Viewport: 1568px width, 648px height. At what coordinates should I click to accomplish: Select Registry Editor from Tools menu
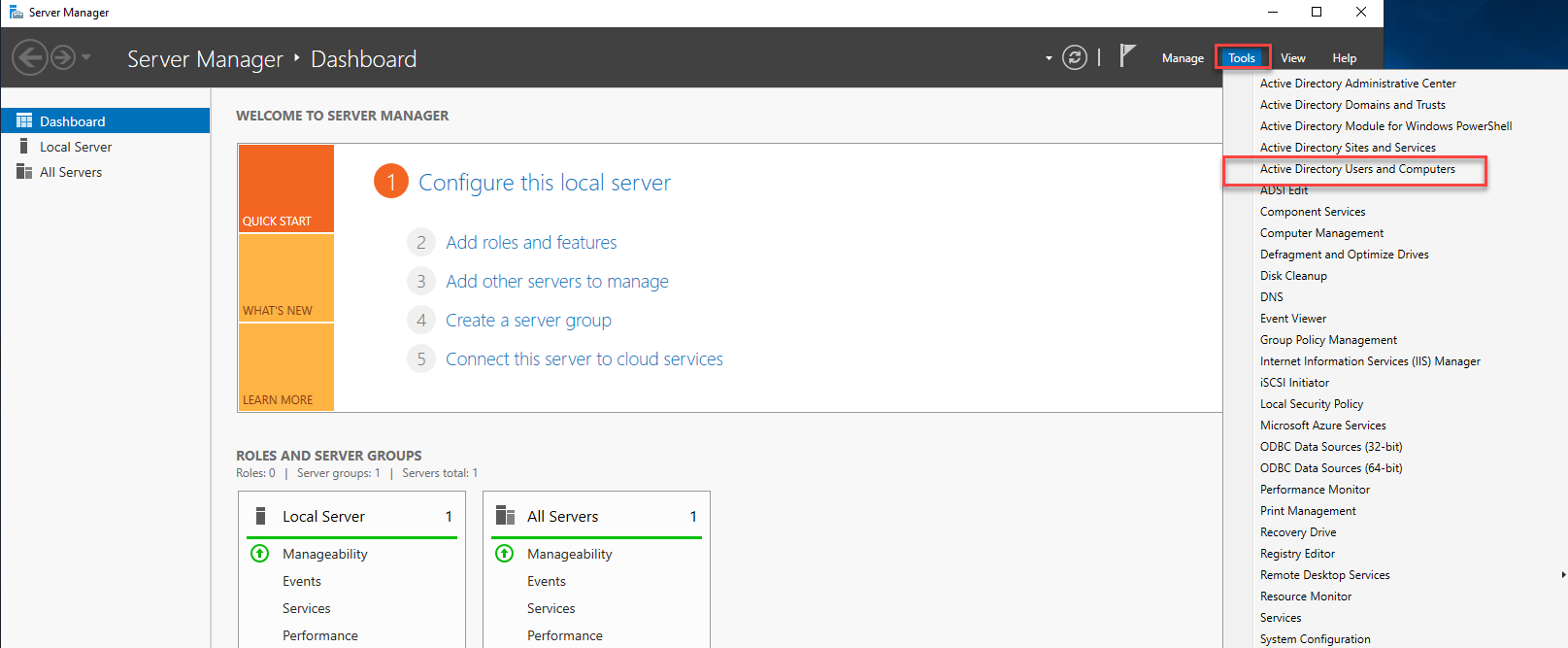click(1297, 554)
